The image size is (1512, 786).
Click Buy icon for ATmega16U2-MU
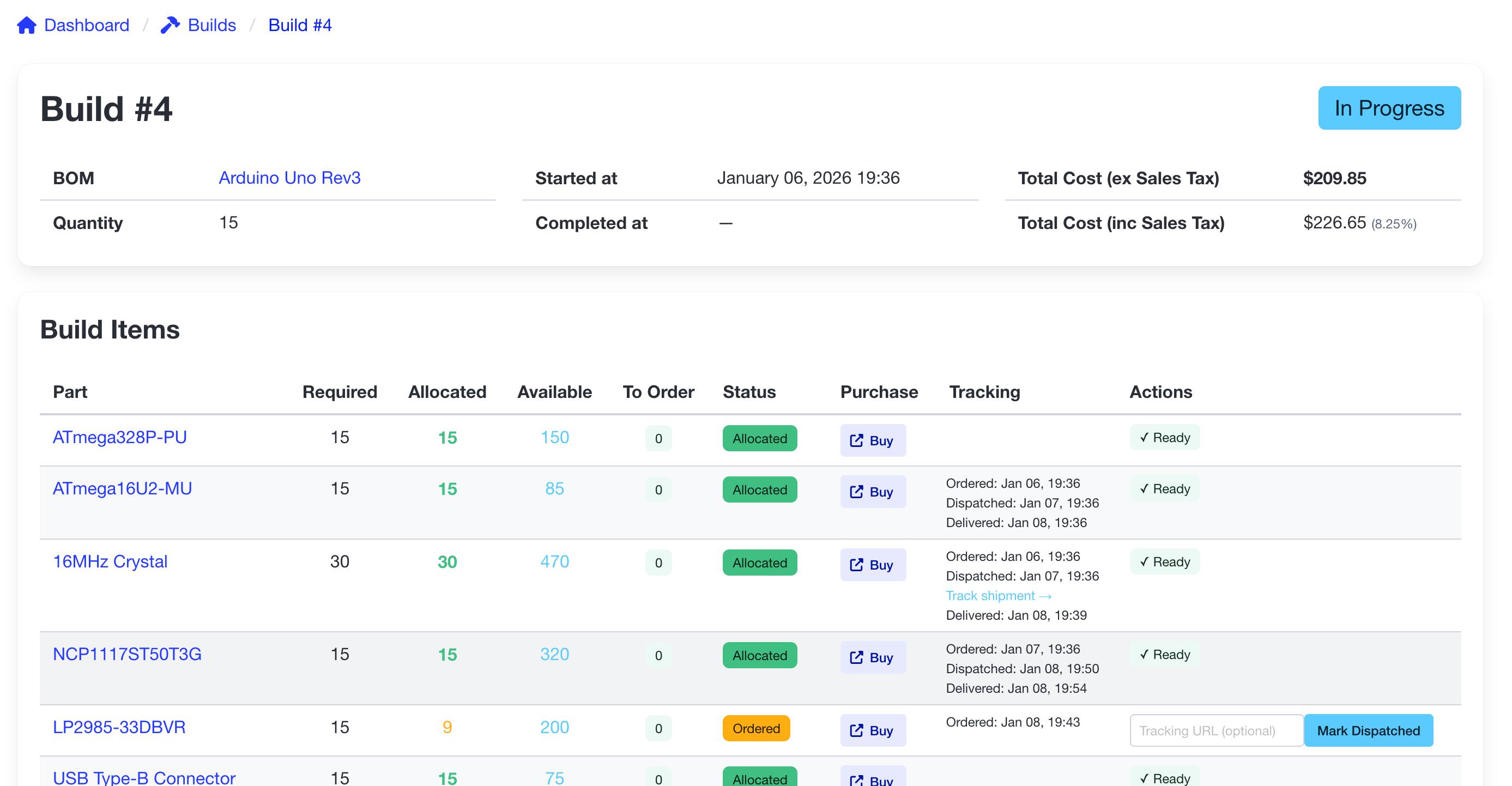856,491
